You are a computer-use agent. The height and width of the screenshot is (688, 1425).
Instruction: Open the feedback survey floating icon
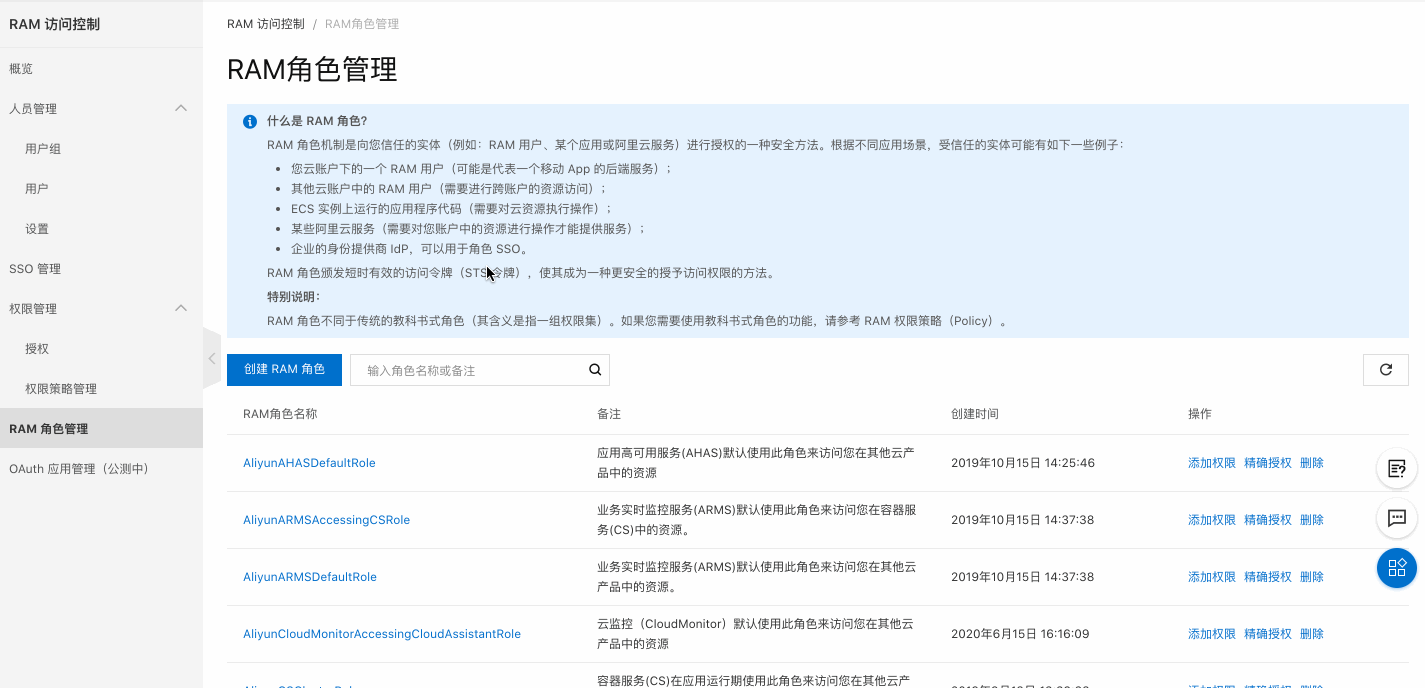pyautogui.click(x=1397, y=468)
